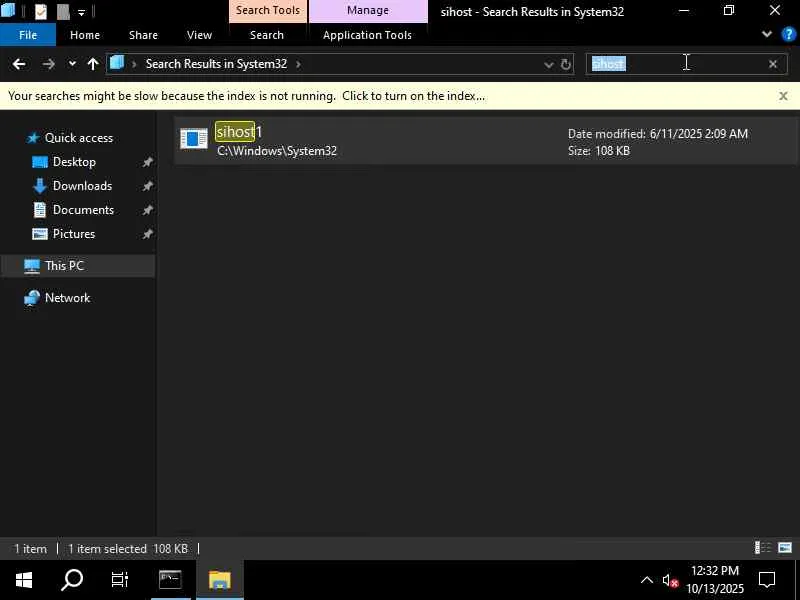Click the Search Results in System32 breadcrumb
The image size is (800, 600).
click(216, 64)
